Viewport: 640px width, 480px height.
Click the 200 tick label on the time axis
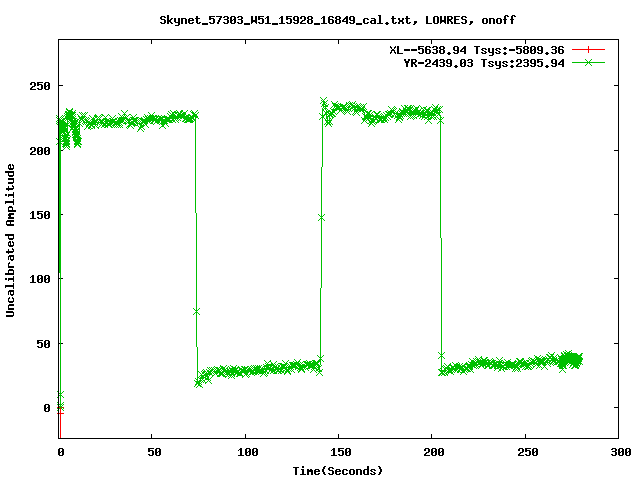[x=434, y=452]
